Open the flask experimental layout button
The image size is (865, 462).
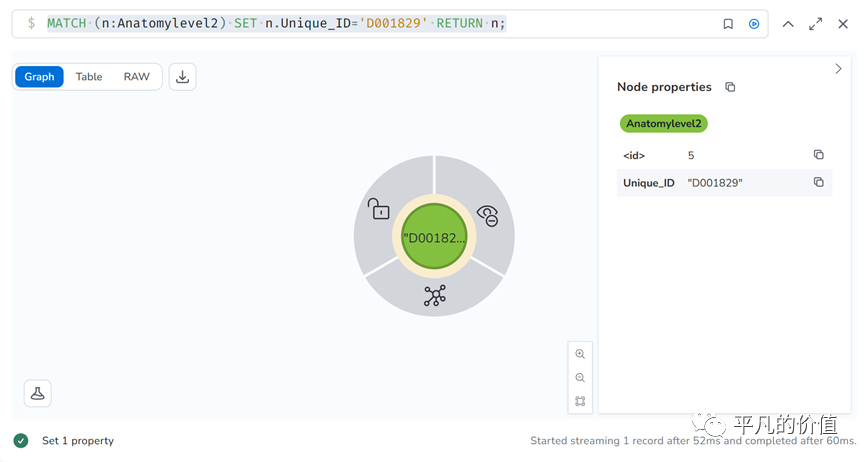(38, 393)
